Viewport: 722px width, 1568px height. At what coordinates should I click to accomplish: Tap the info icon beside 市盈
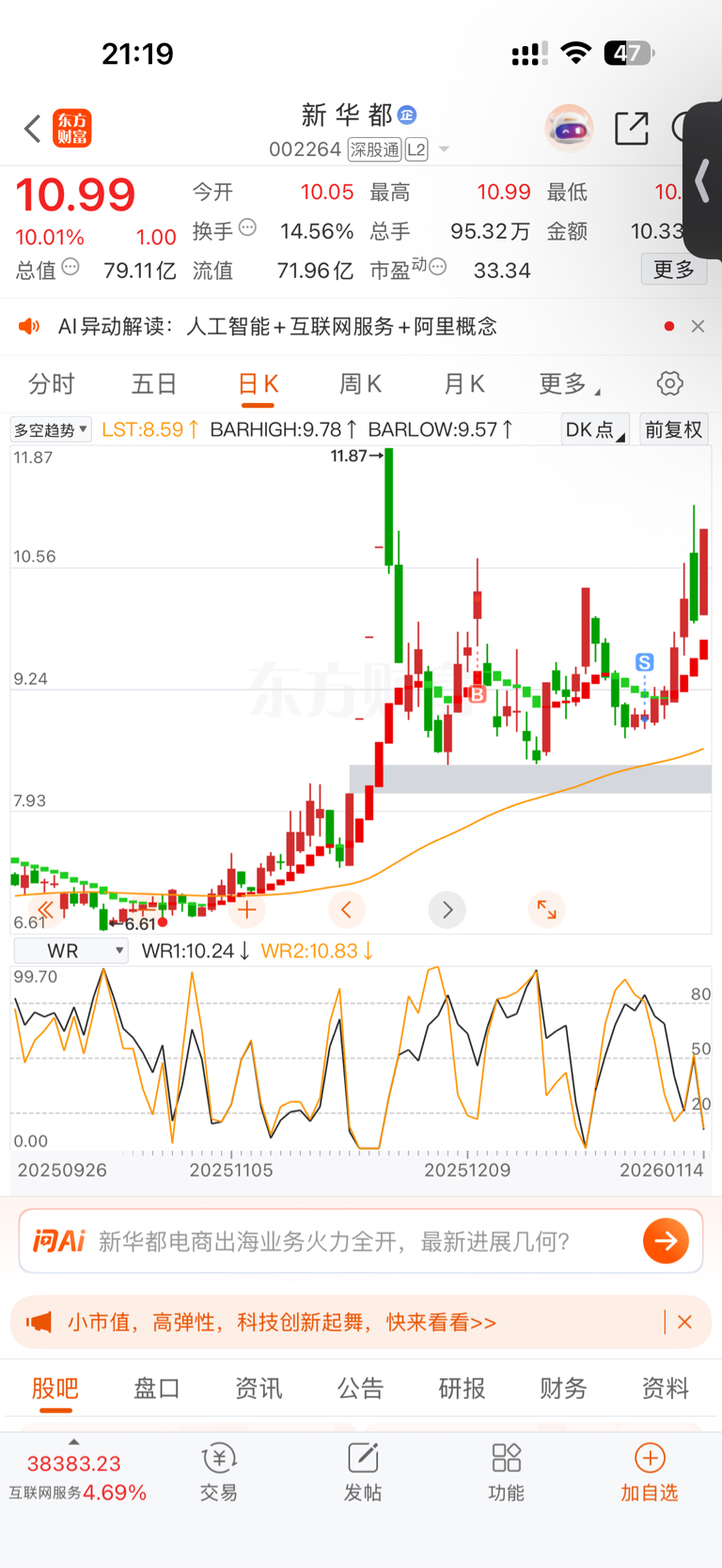pos(437,268)
